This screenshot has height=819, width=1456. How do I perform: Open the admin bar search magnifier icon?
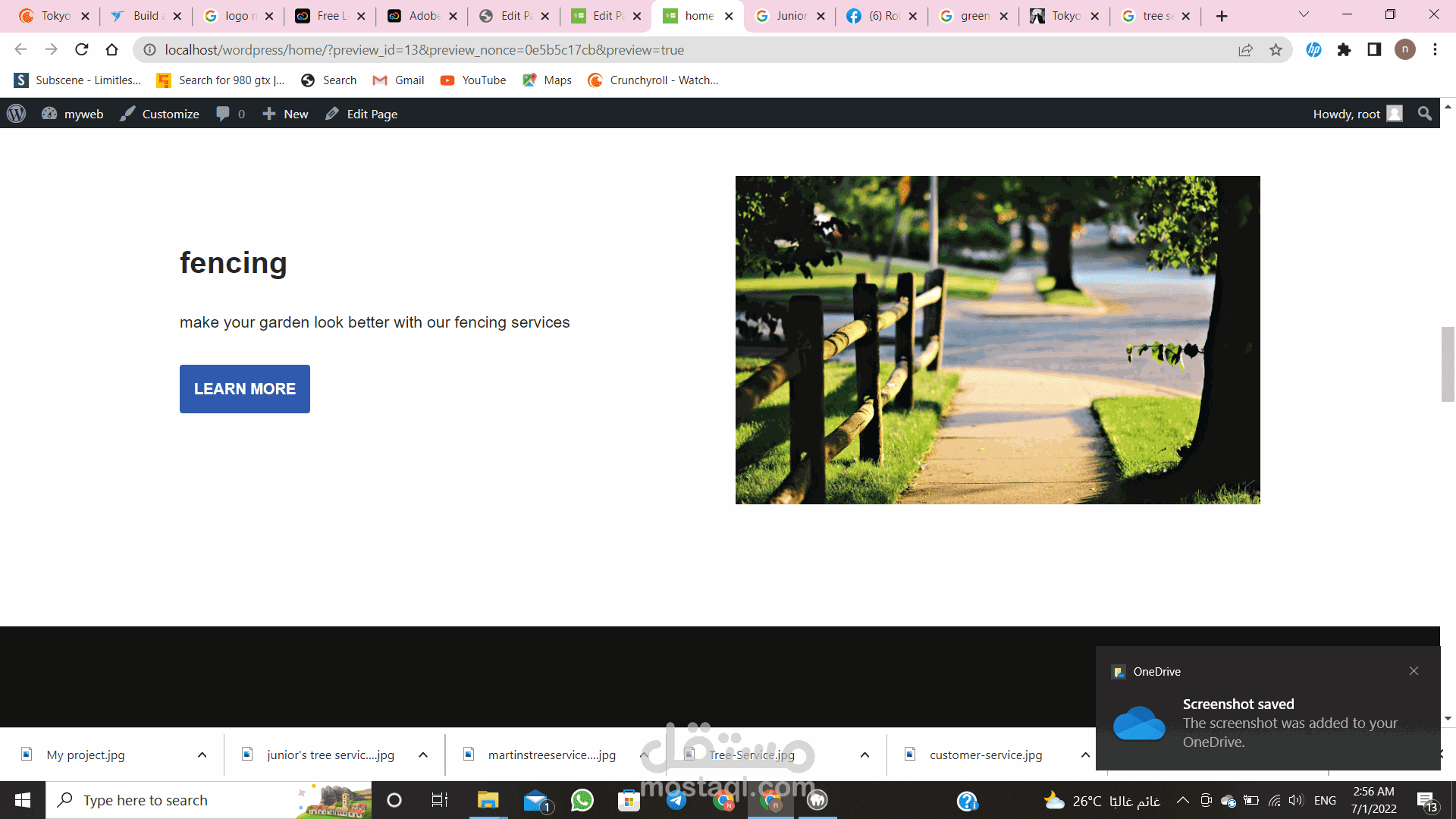coord(1425,114)
